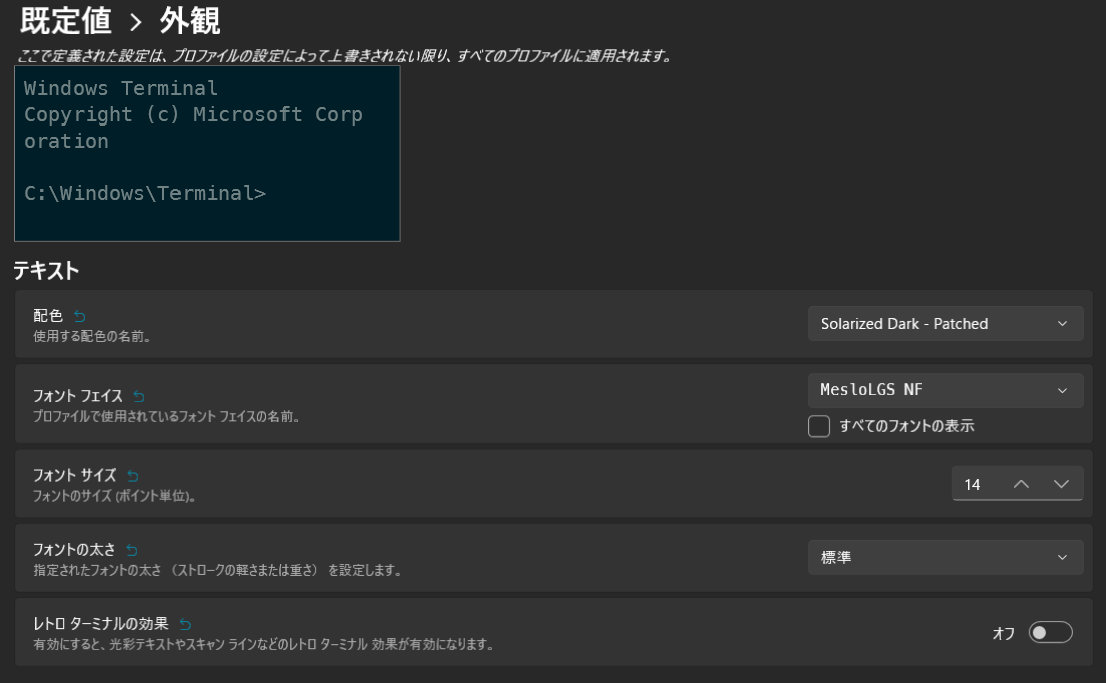Revert フォントの太さ with its reset icon

point(132,550)
